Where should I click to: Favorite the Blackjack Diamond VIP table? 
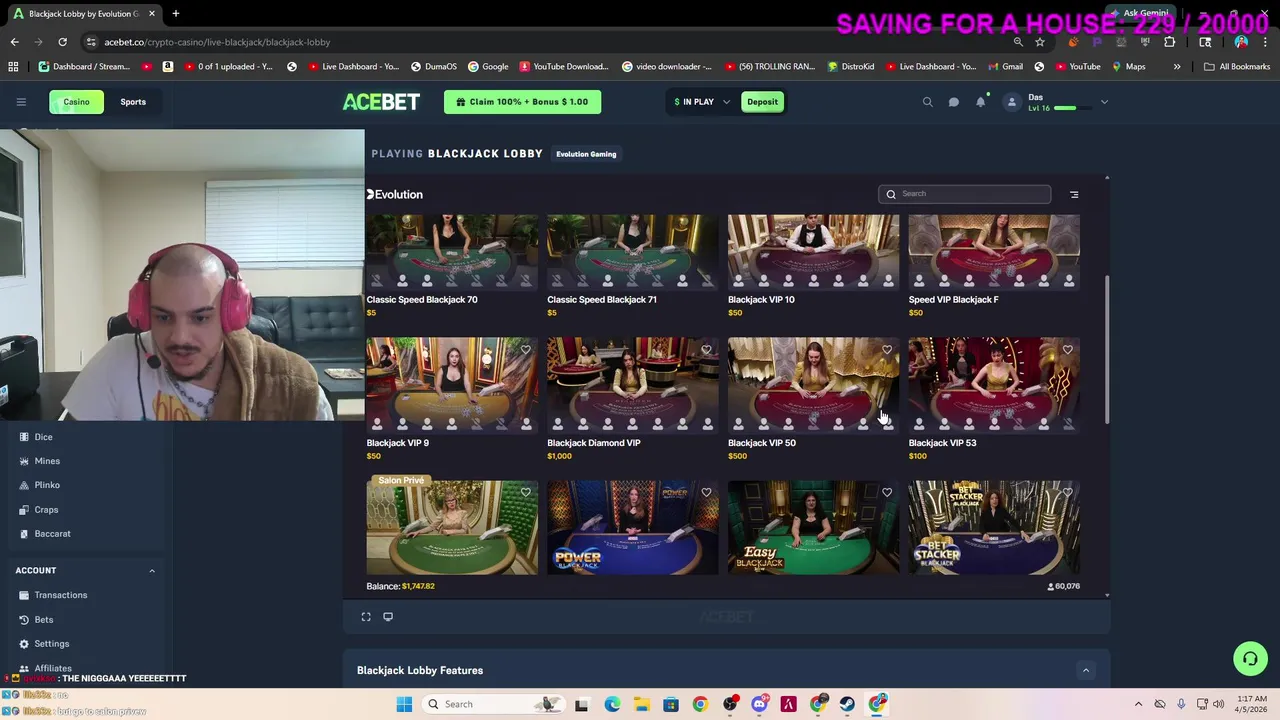[x=706, y=350]
